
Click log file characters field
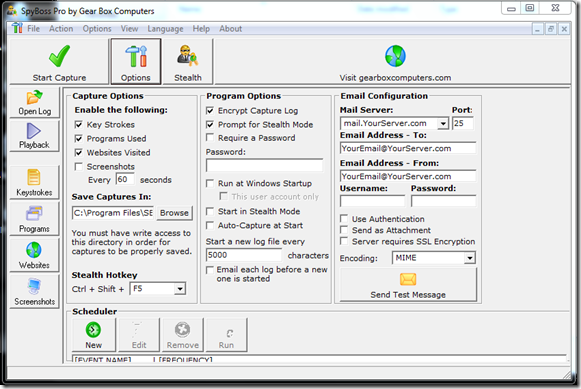[244, 255]
